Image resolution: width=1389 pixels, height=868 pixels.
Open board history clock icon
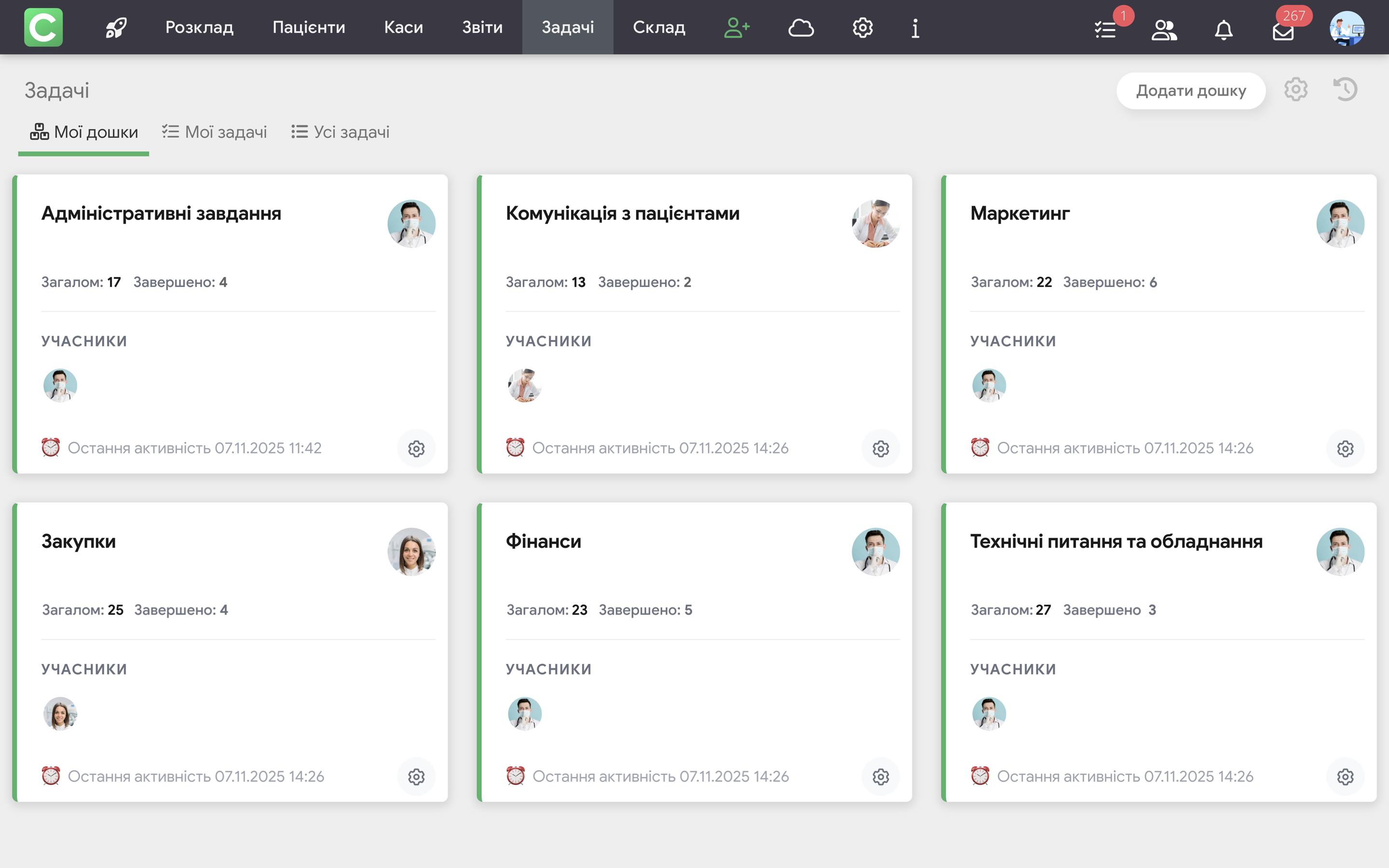click(1345, 90)
